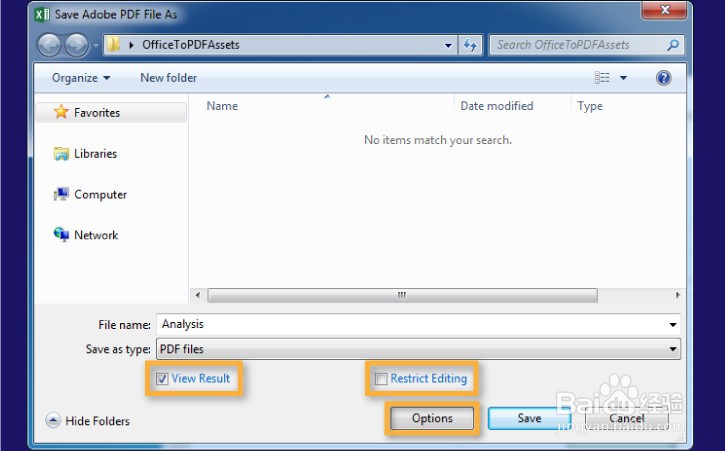Click the folder icon in address bar
The image size is (725, 451).
[x=113, y=44]
